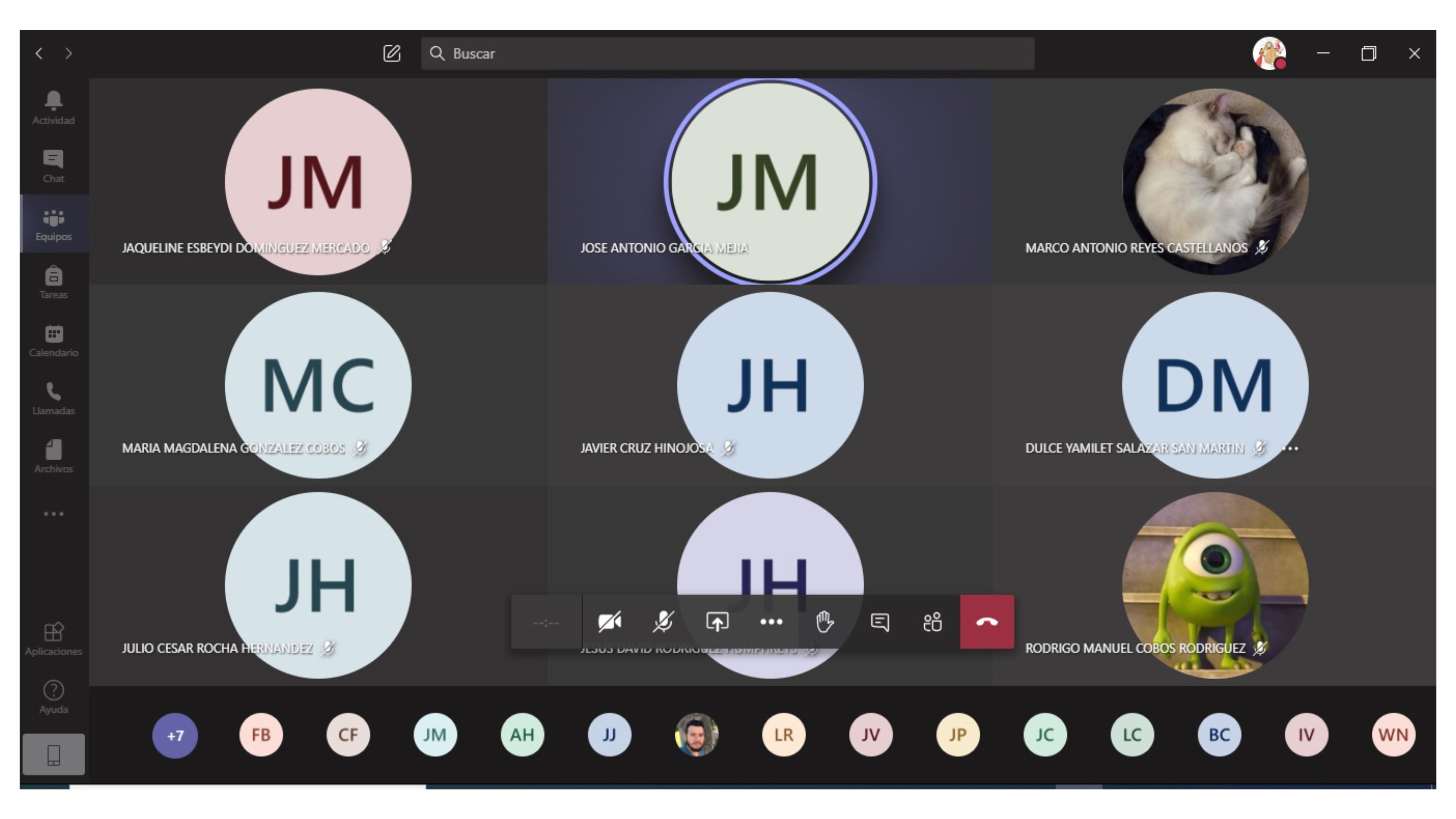Start a new chat with compose icon
This screenshot has width=1456, height=819.
(x=392, y=54)
